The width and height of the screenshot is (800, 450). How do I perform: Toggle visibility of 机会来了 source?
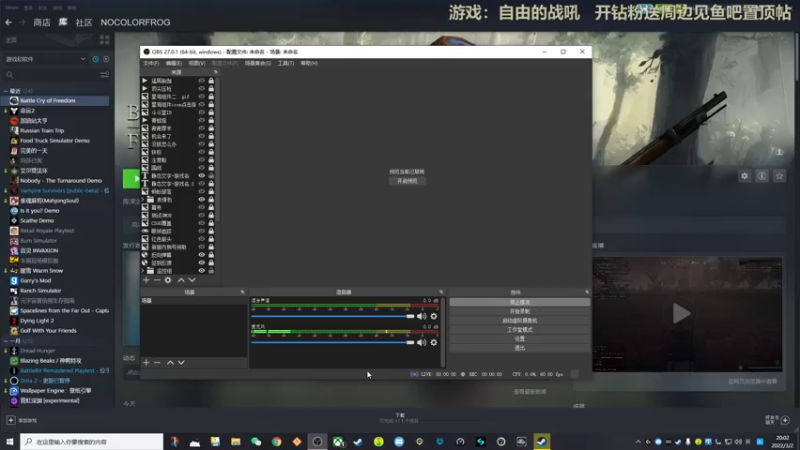(202, 136)
